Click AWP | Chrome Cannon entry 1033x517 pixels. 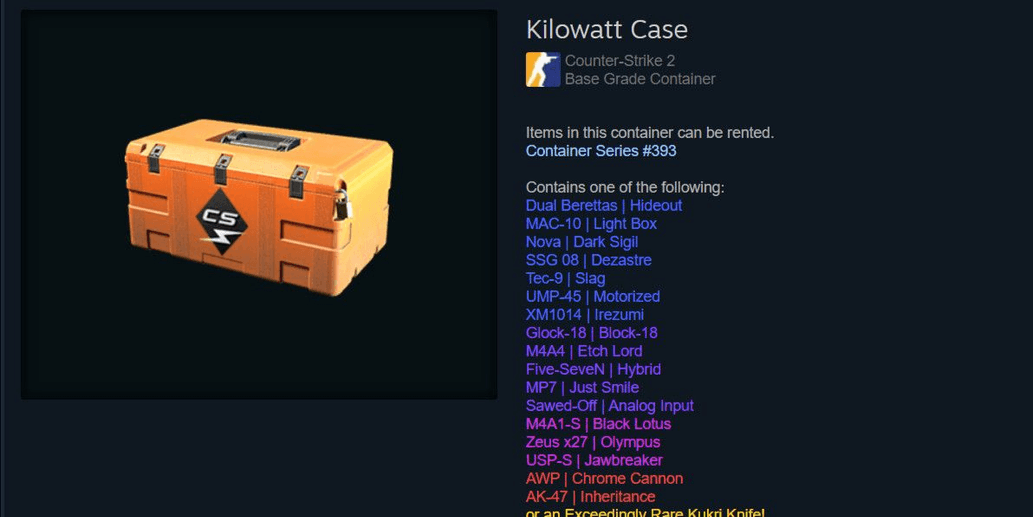click(604, 479)
